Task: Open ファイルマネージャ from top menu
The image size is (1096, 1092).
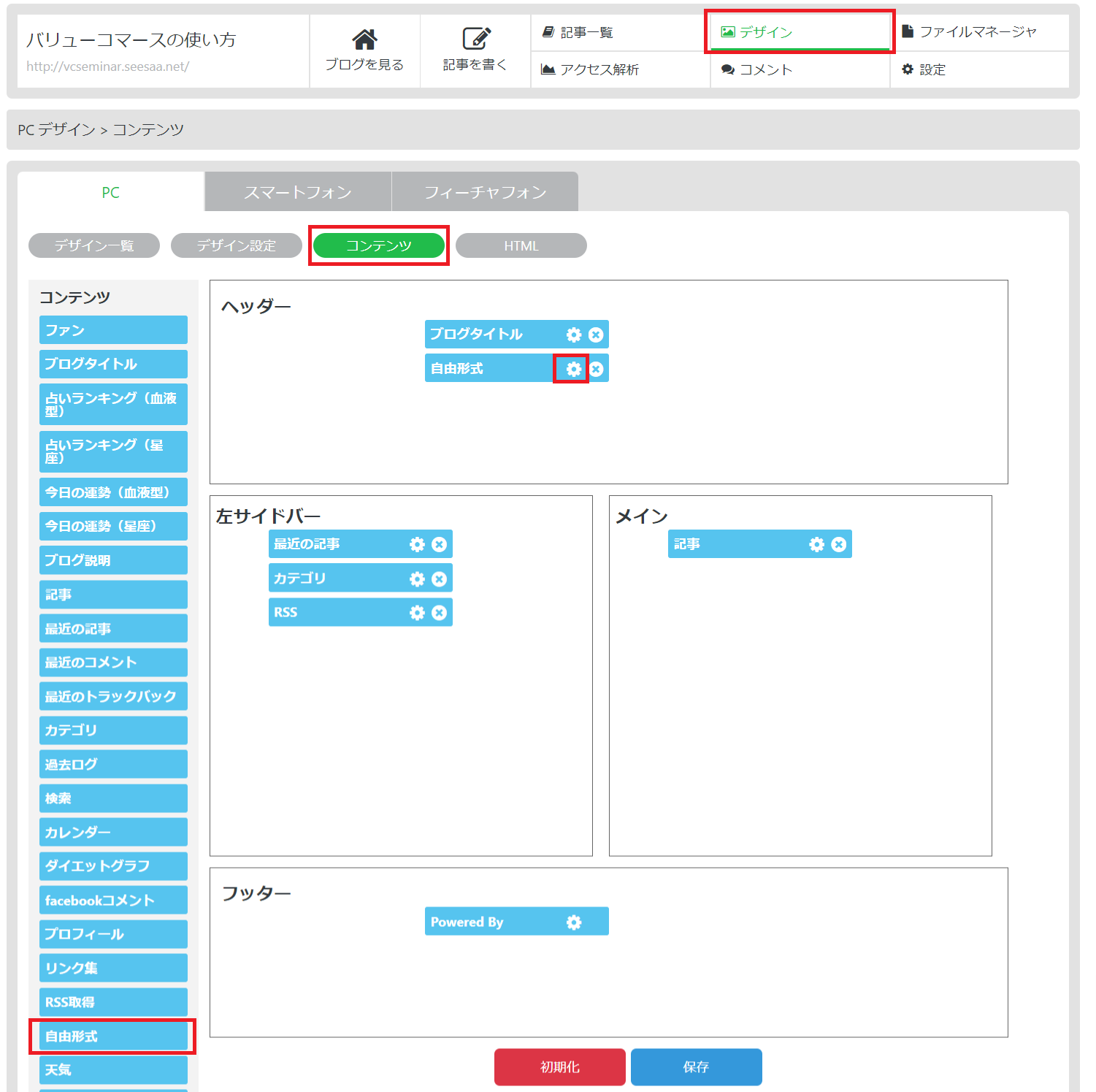Action: click(x=977, y=32)
